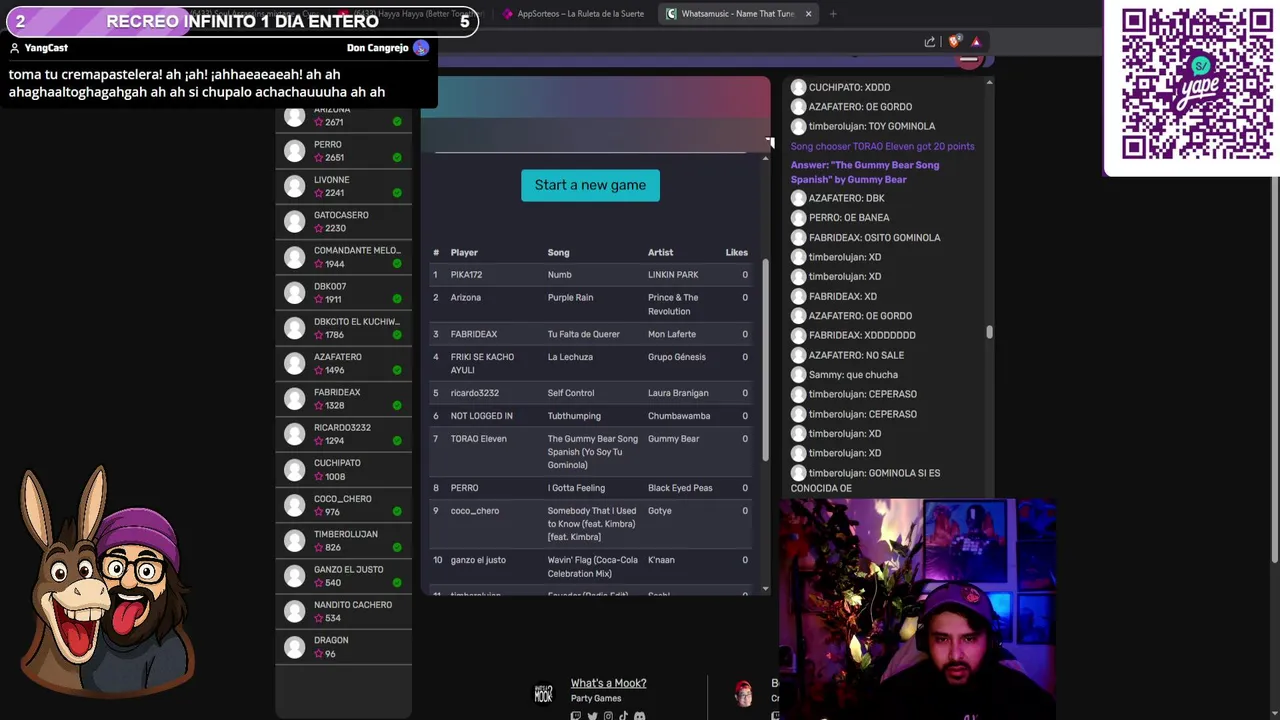Viewport: 1280px width, 720px height.
Task: Open the Twitch icon under What's a Mook
Action: pos(576,716)
